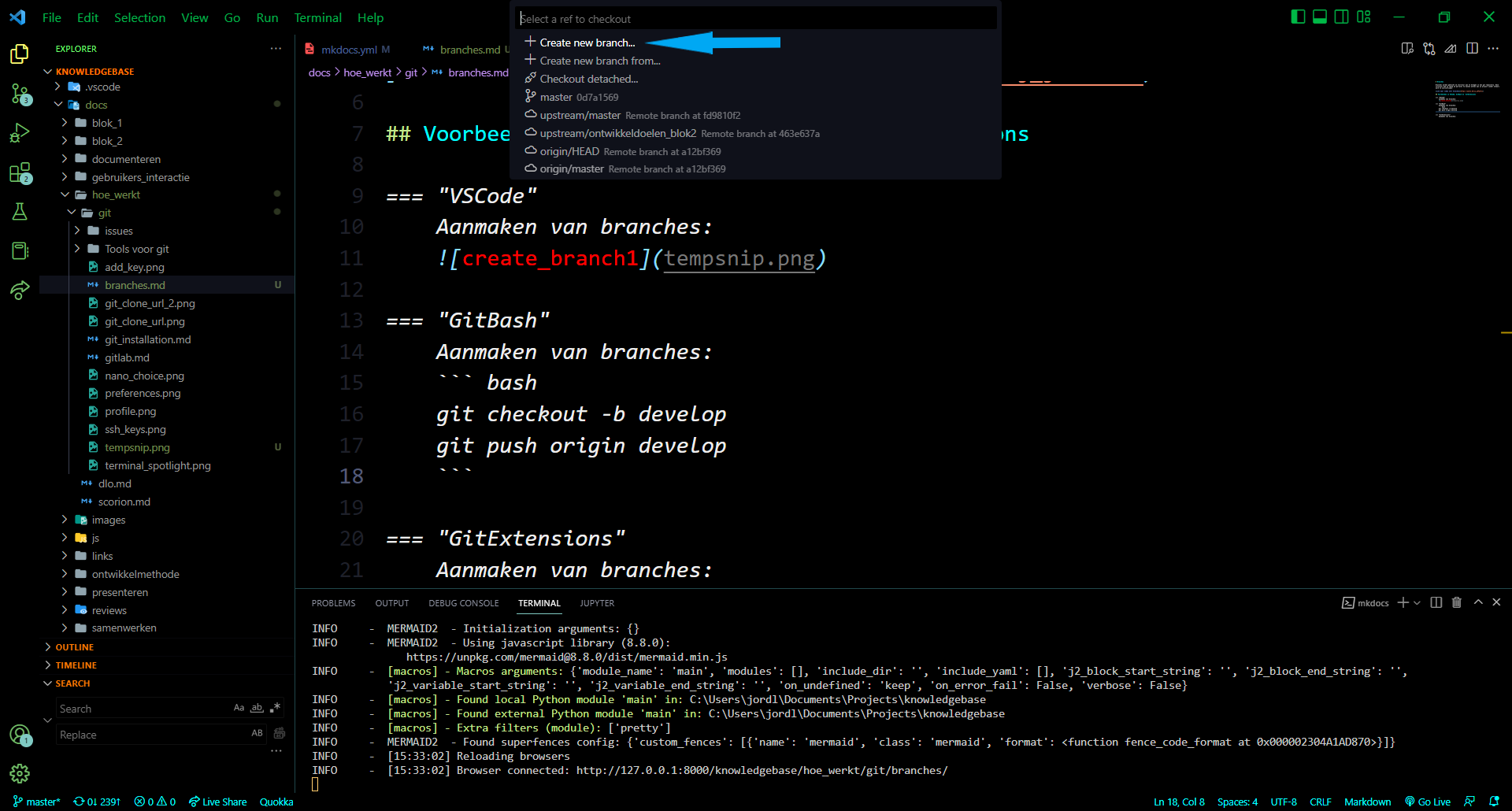Split the editor right
Viewport: 1512px width, 811px height.
click(x=1472, y=49)
